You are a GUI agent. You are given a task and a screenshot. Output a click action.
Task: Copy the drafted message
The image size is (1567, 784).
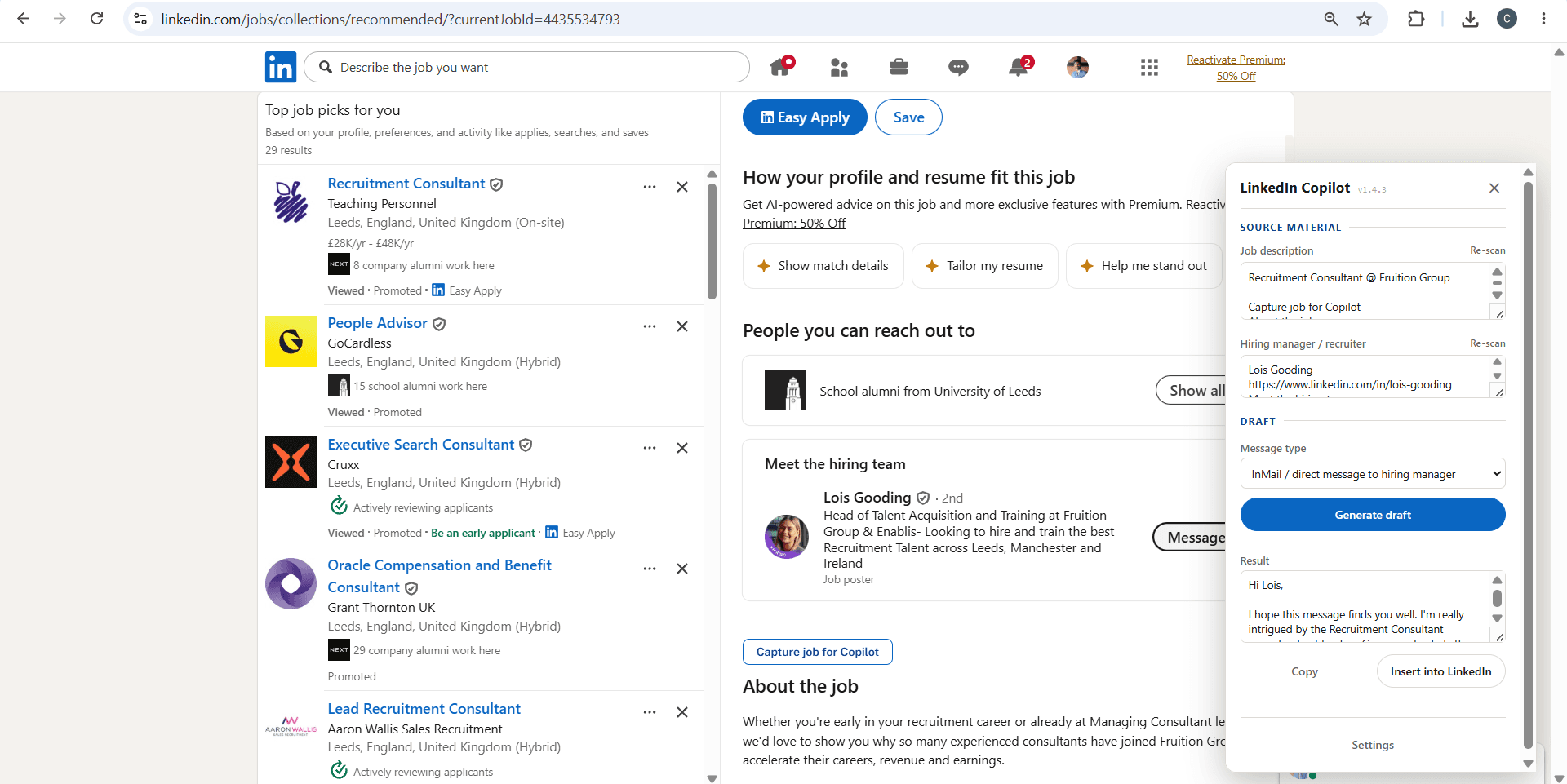(1304, 671)
